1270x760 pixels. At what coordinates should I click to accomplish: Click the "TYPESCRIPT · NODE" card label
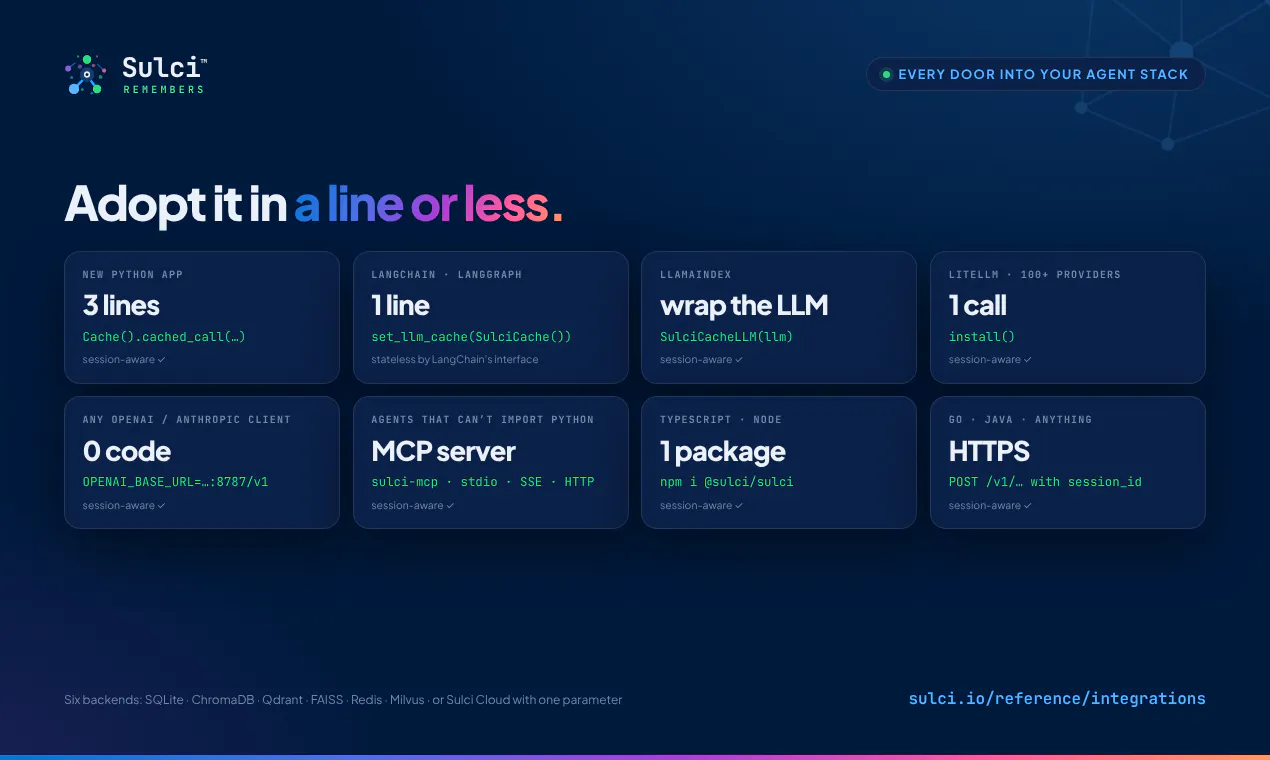[x=721, y=420]
